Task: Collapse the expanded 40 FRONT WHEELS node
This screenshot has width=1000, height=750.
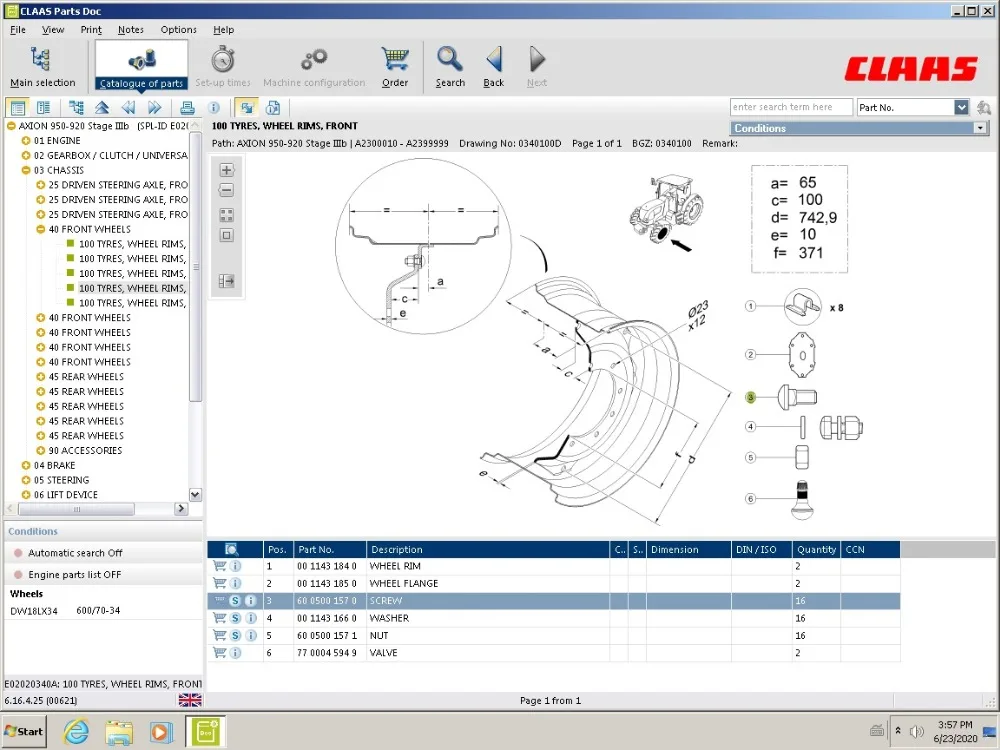Action: point(40,229)
